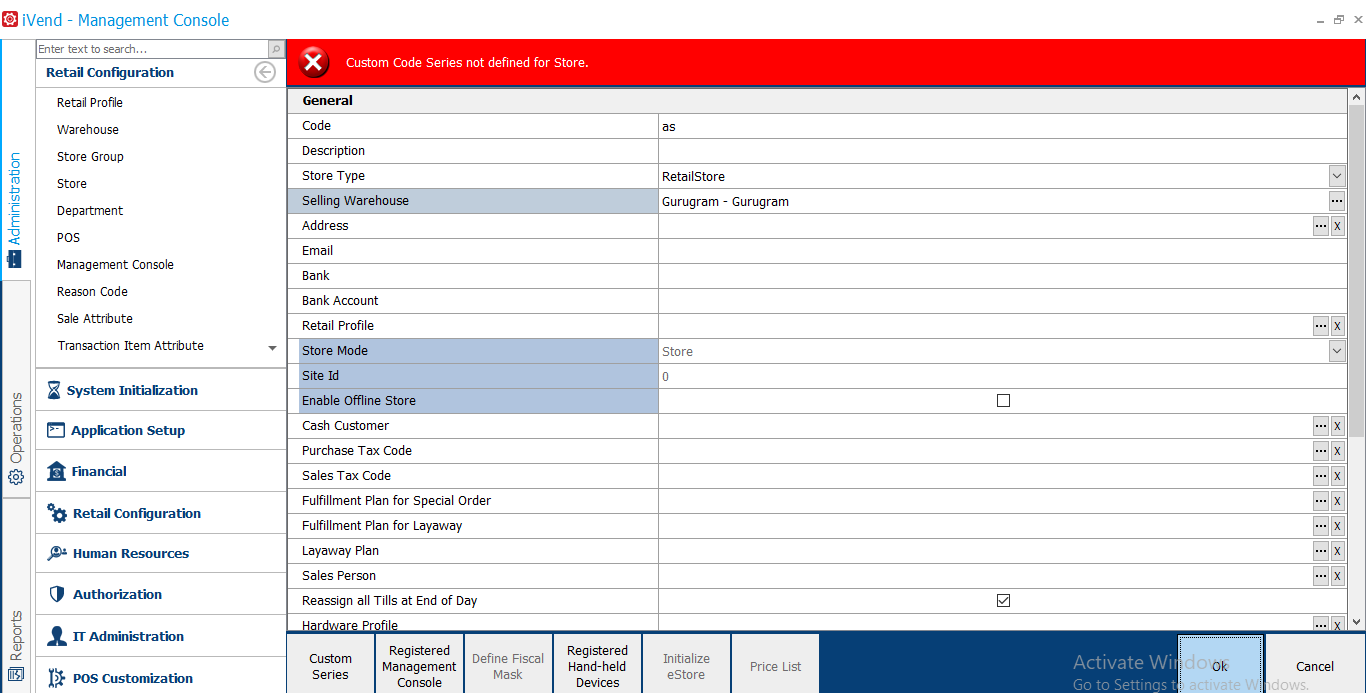The image size is (1366, 693).
Task: Open Address lookup ellipsis button
Action: click(x=1321, y=226)
